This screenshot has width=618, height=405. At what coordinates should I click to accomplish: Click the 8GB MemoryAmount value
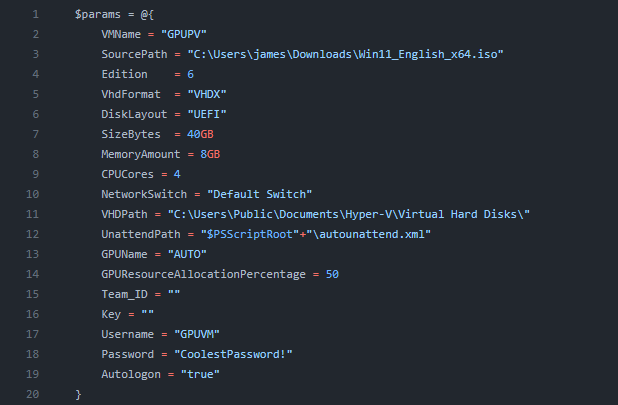[210, 155]
